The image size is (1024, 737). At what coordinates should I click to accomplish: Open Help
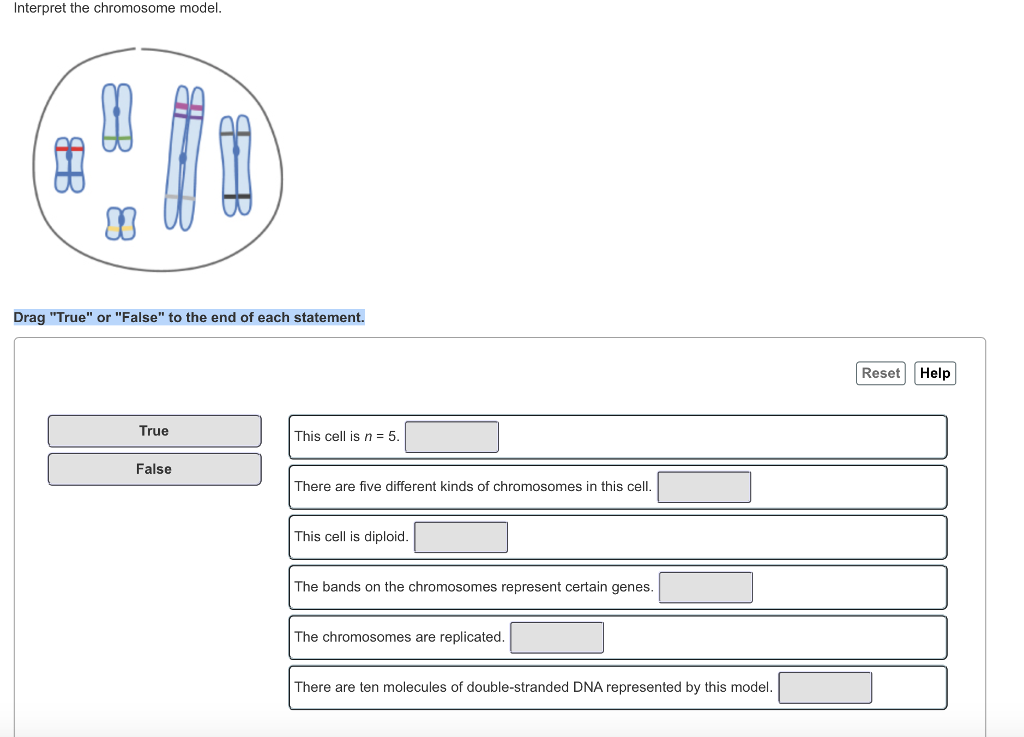[934, 372]
